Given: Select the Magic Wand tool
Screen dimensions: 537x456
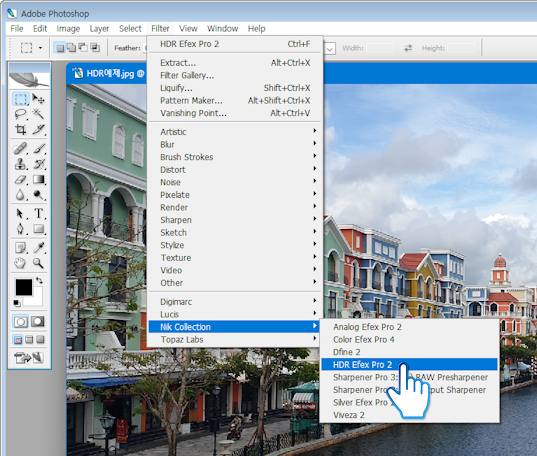Looking at the screenshot, I should [x=38, y=114].
